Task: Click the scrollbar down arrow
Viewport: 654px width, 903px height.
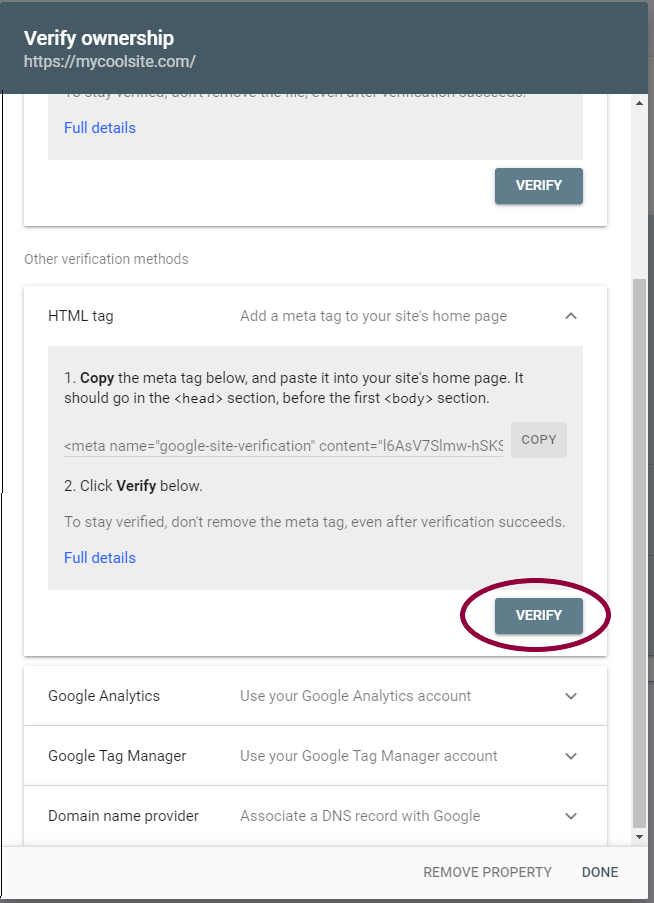Action: point(639,837)
